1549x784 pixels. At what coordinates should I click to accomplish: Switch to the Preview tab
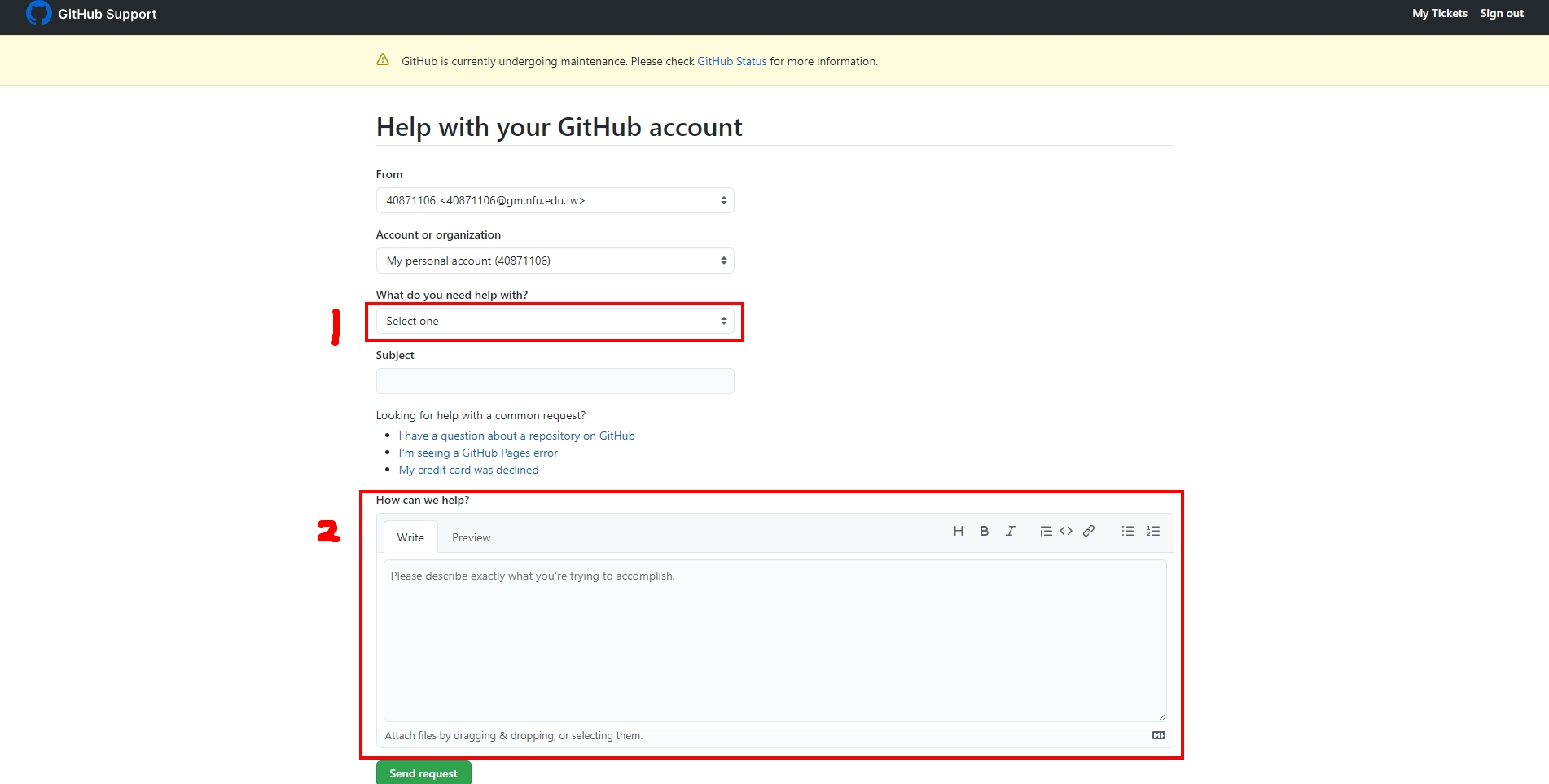click(471, 537)
